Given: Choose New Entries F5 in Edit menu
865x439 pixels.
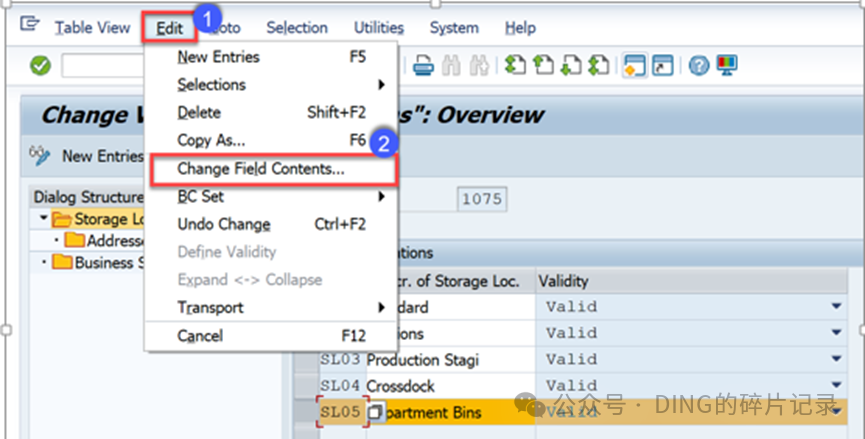Looking at the screenshot, I should point(271,57).
